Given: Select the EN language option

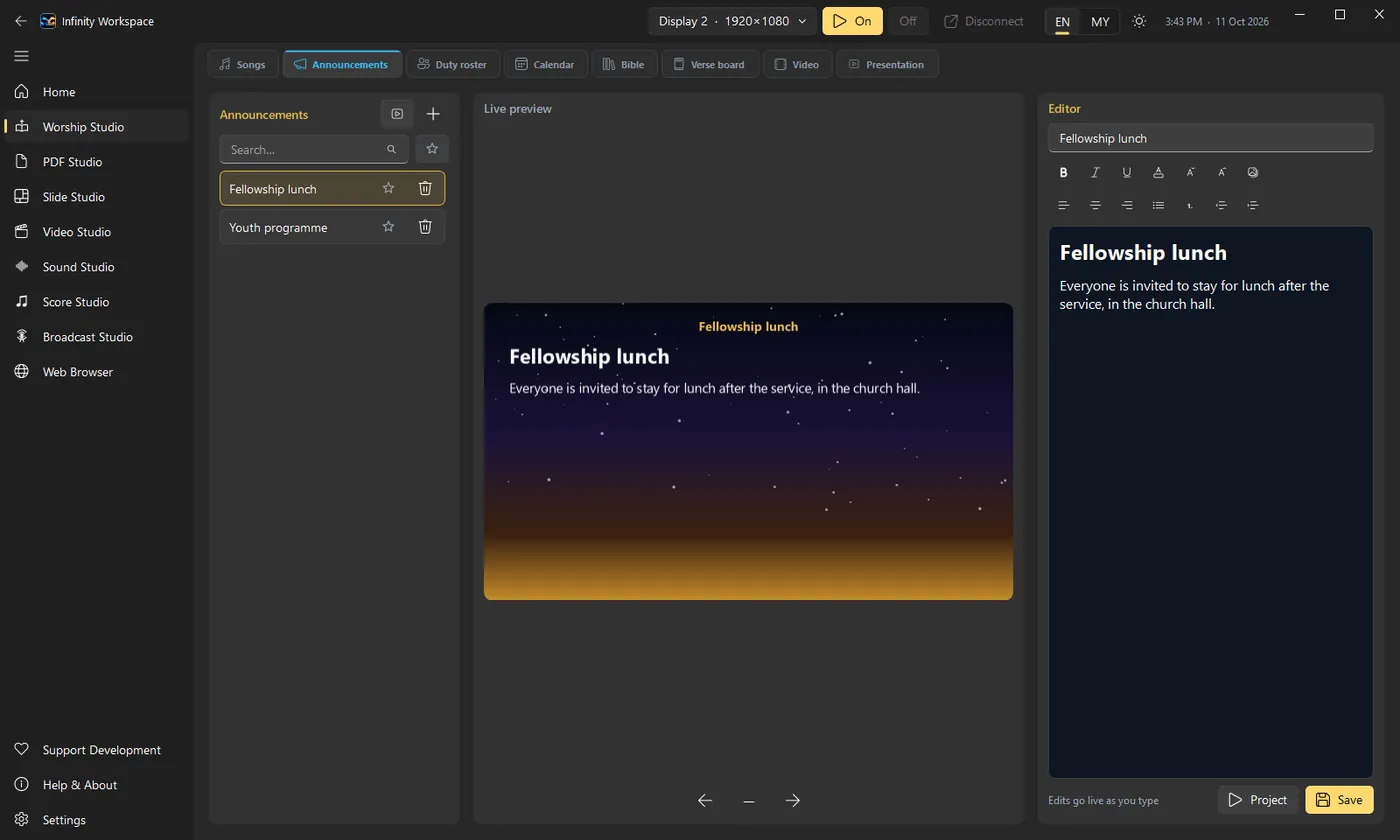Looking at the screenshot, I should click(1062, 21).
